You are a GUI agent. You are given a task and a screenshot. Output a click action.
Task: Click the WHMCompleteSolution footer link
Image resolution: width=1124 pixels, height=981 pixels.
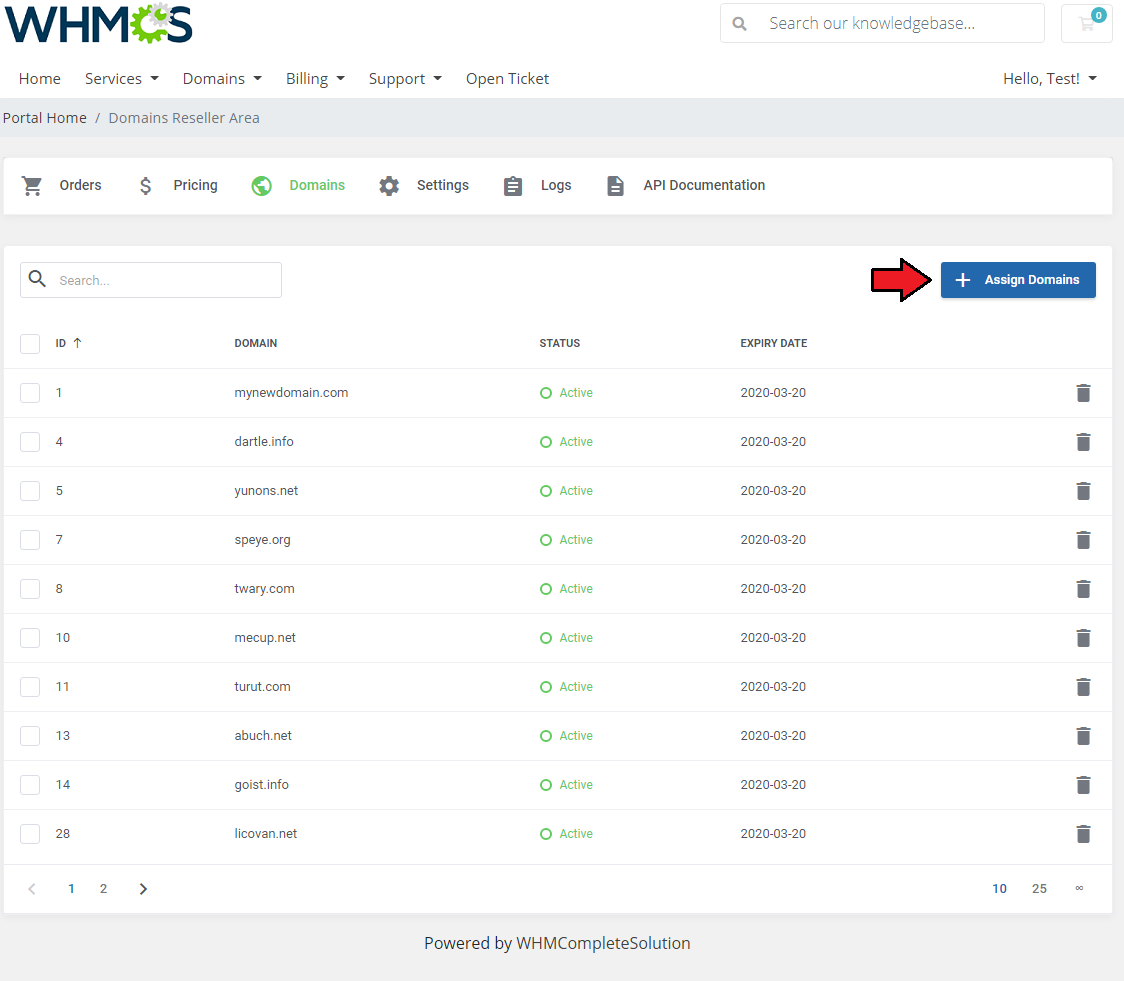point(603,944)
